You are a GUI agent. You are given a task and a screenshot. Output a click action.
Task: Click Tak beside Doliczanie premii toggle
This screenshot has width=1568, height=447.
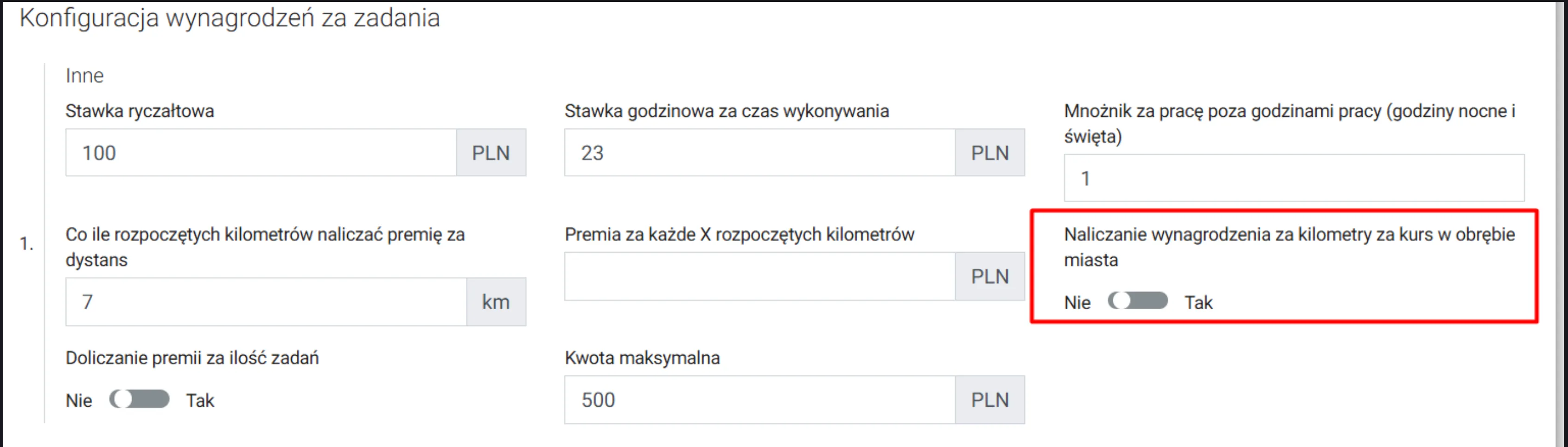point(200,401)
